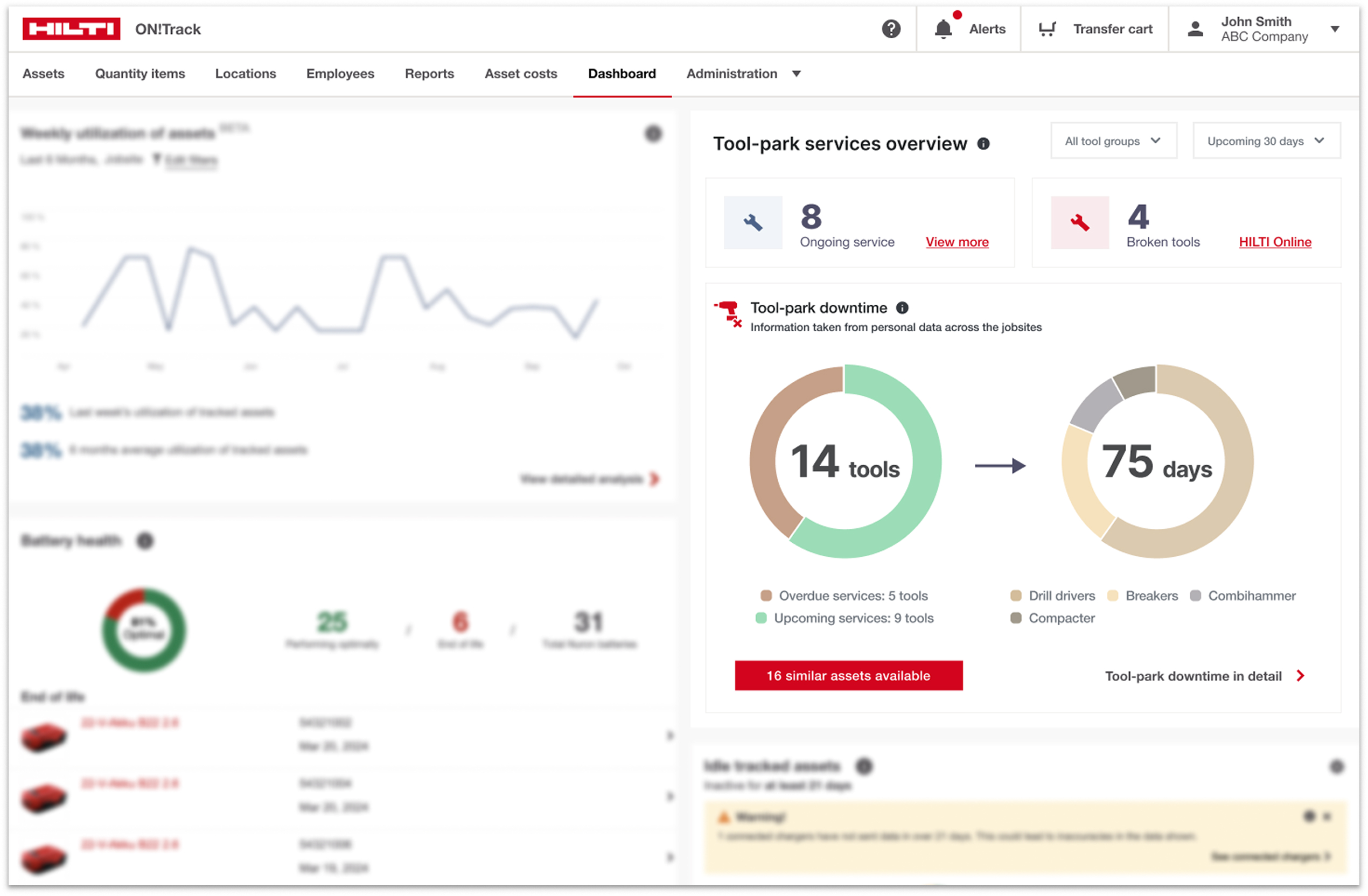Click the red wrench Broken tools icon

point(1079,222)
